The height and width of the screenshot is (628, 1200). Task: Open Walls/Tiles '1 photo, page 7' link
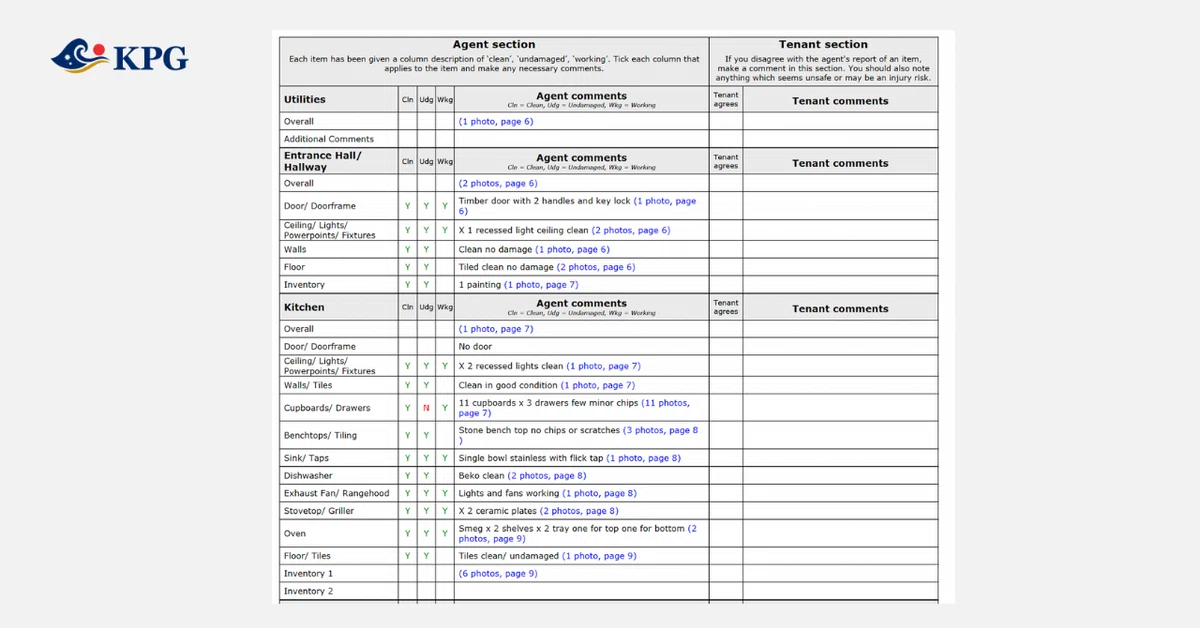(x=597, y=385)
